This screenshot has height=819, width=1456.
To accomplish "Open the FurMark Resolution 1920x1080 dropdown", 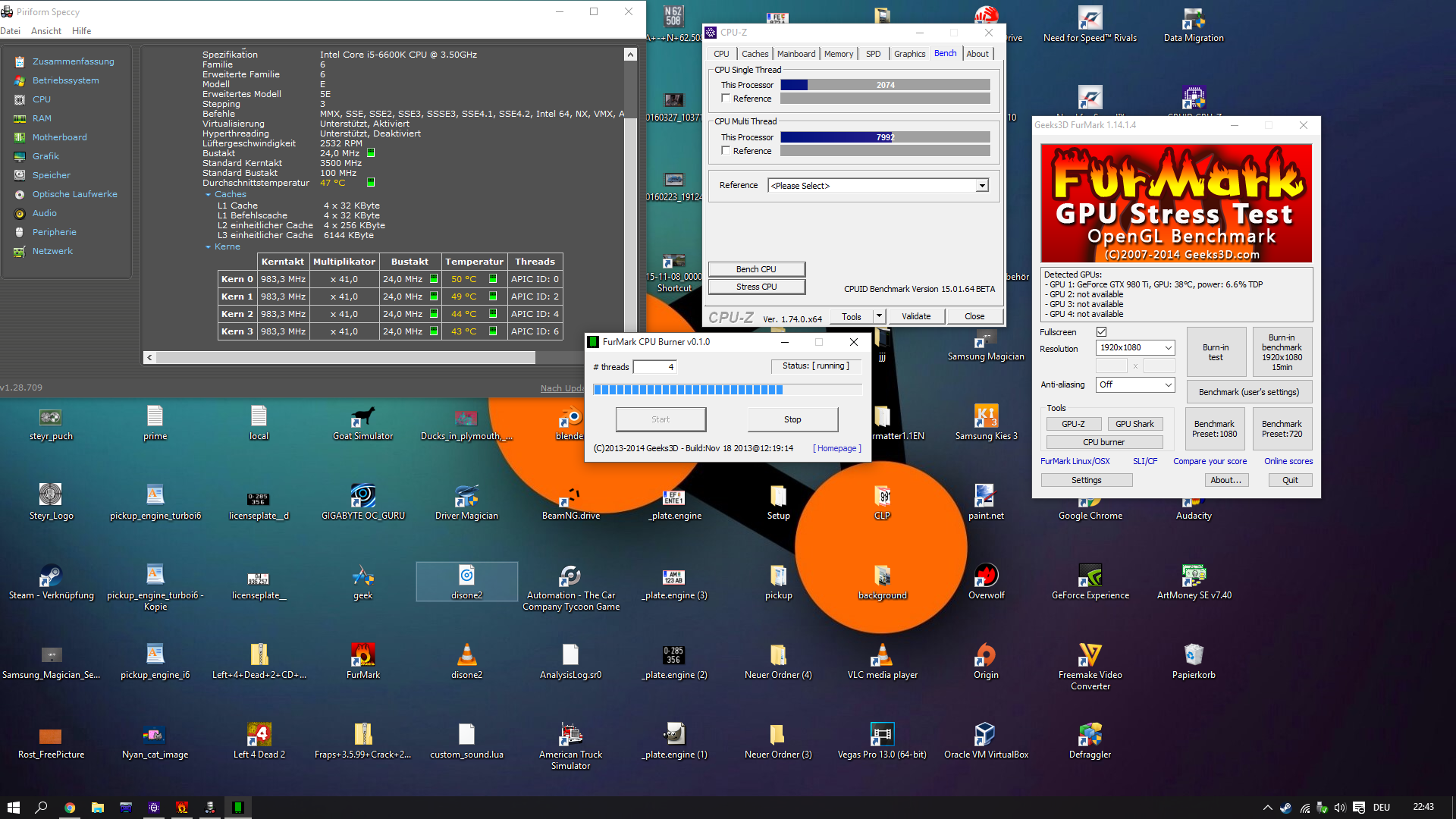I will point(1135,348).
